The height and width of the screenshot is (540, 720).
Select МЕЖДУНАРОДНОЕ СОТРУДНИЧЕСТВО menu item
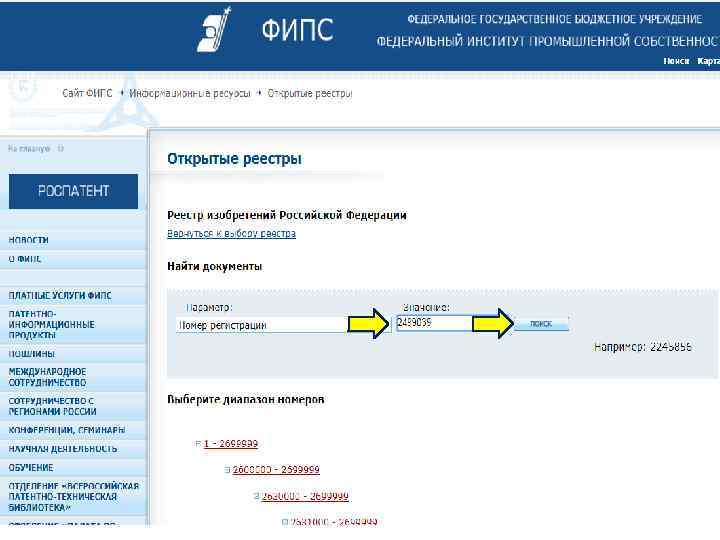pos(47,377)
